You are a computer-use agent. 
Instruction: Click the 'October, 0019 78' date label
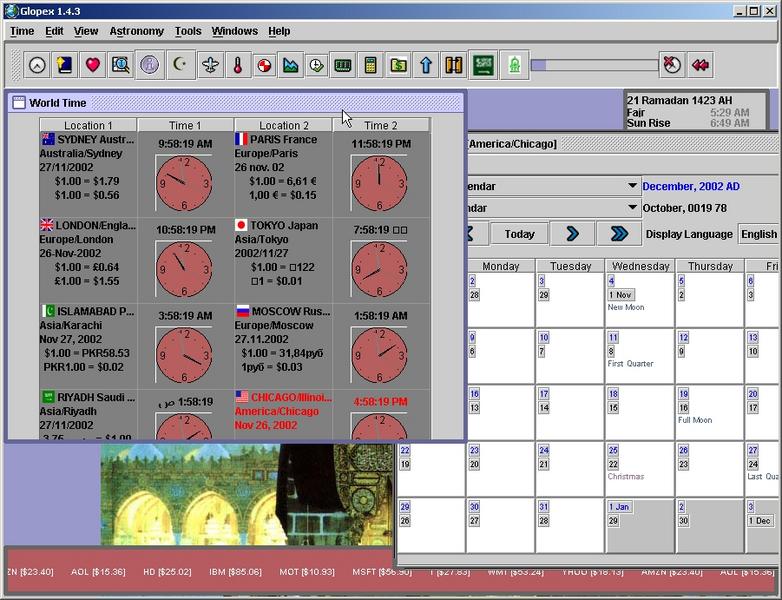pos(684,208)
